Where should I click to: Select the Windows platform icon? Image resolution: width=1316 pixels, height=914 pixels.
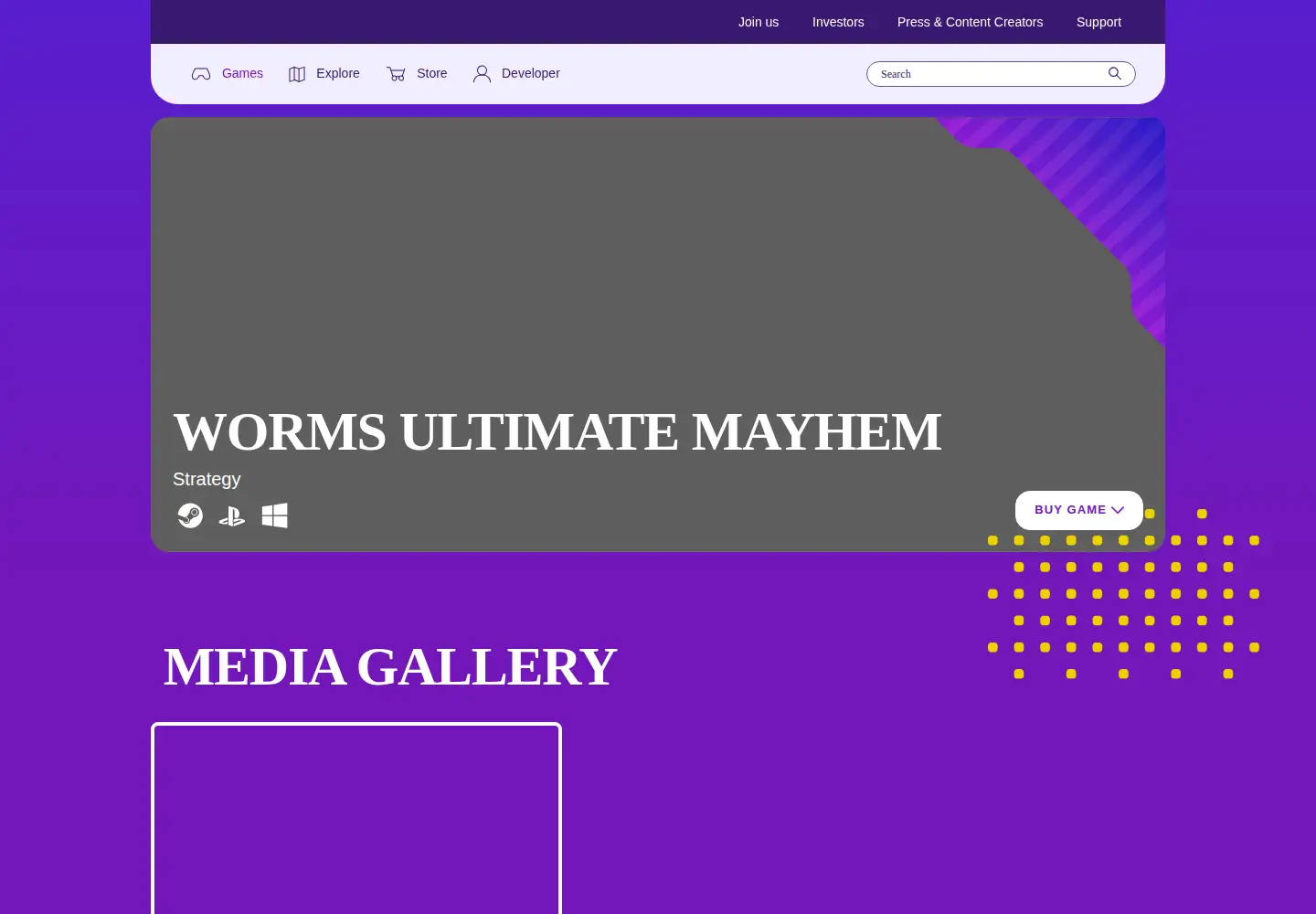[x=275, y=515]
